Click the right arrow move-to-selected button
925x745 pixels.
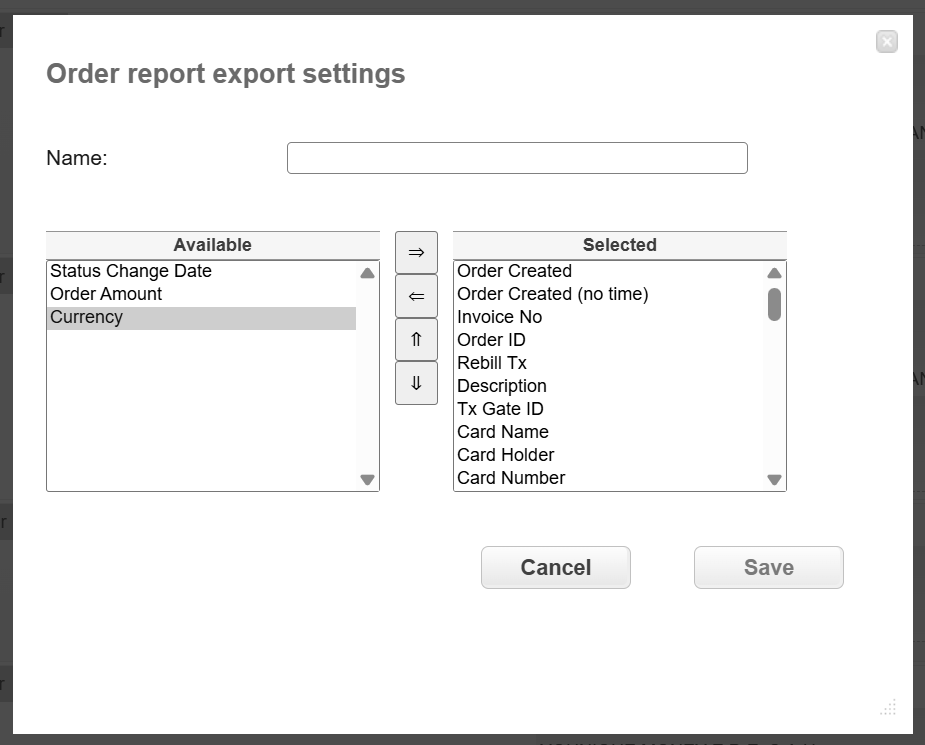416,253
